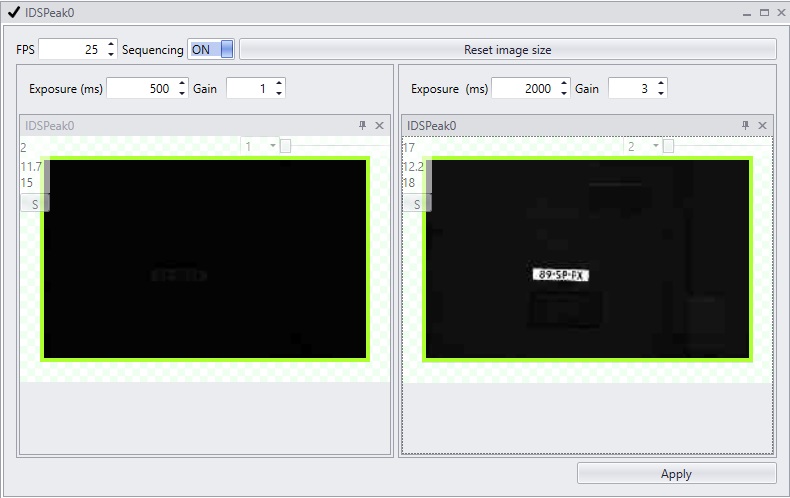Screen dimensions: 790x498
Task: Click the right IDSPeak0 panel title
Action: tap(432, 126)
